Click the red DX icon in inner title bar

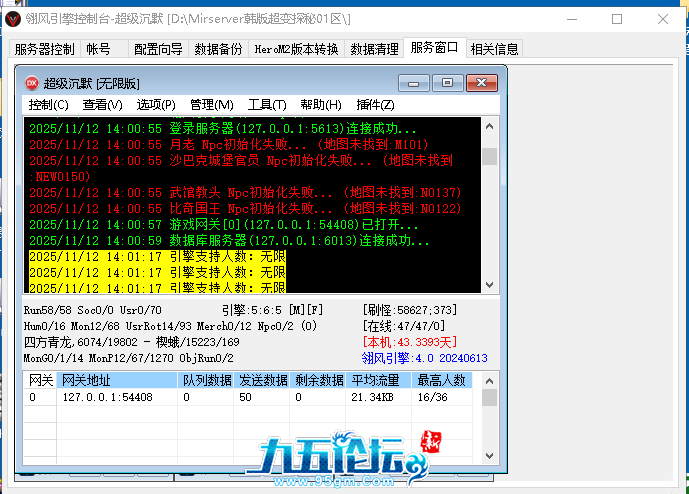tap(32, 84)
